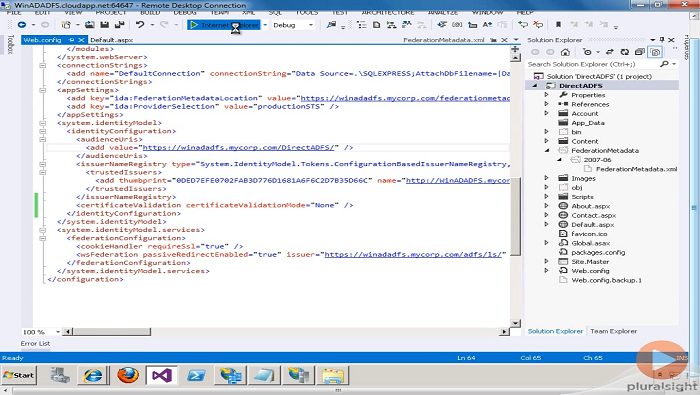Screen dimensions: 700x395
Task: Switch to the Web.config editor tab
Action: pyautogui.click(x=42, y=40)
